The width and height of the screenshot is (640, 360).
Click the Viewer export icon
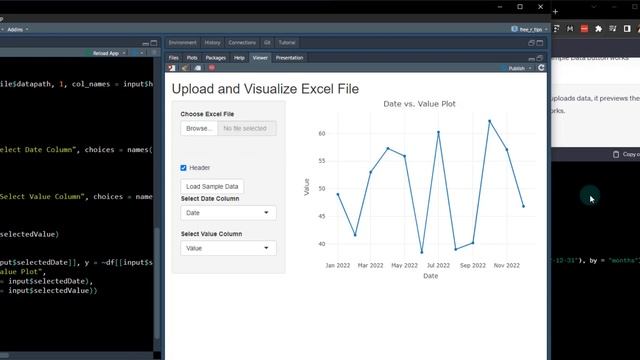[198, 68]
